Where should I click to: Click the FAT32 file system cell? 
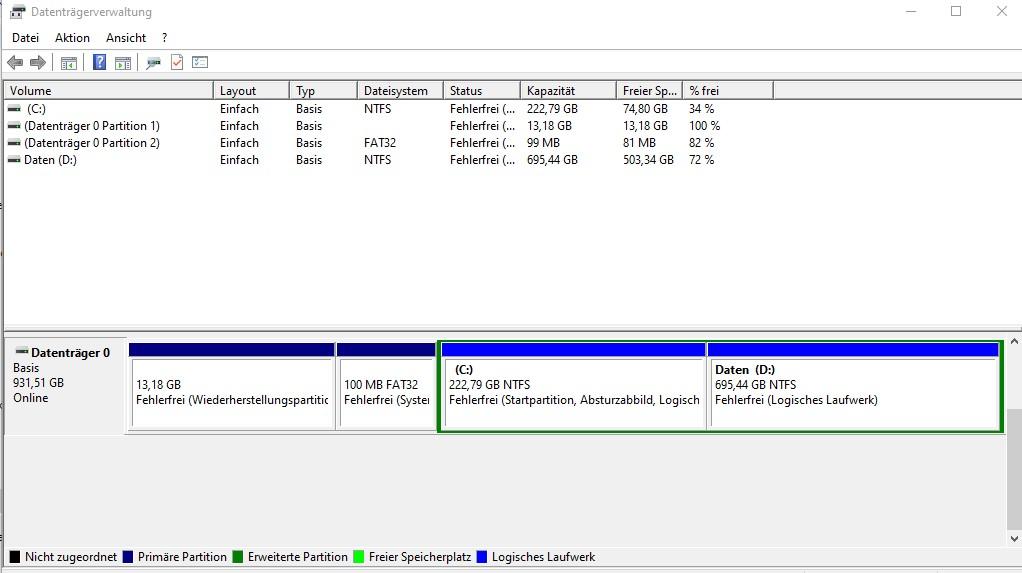(380, 143)
